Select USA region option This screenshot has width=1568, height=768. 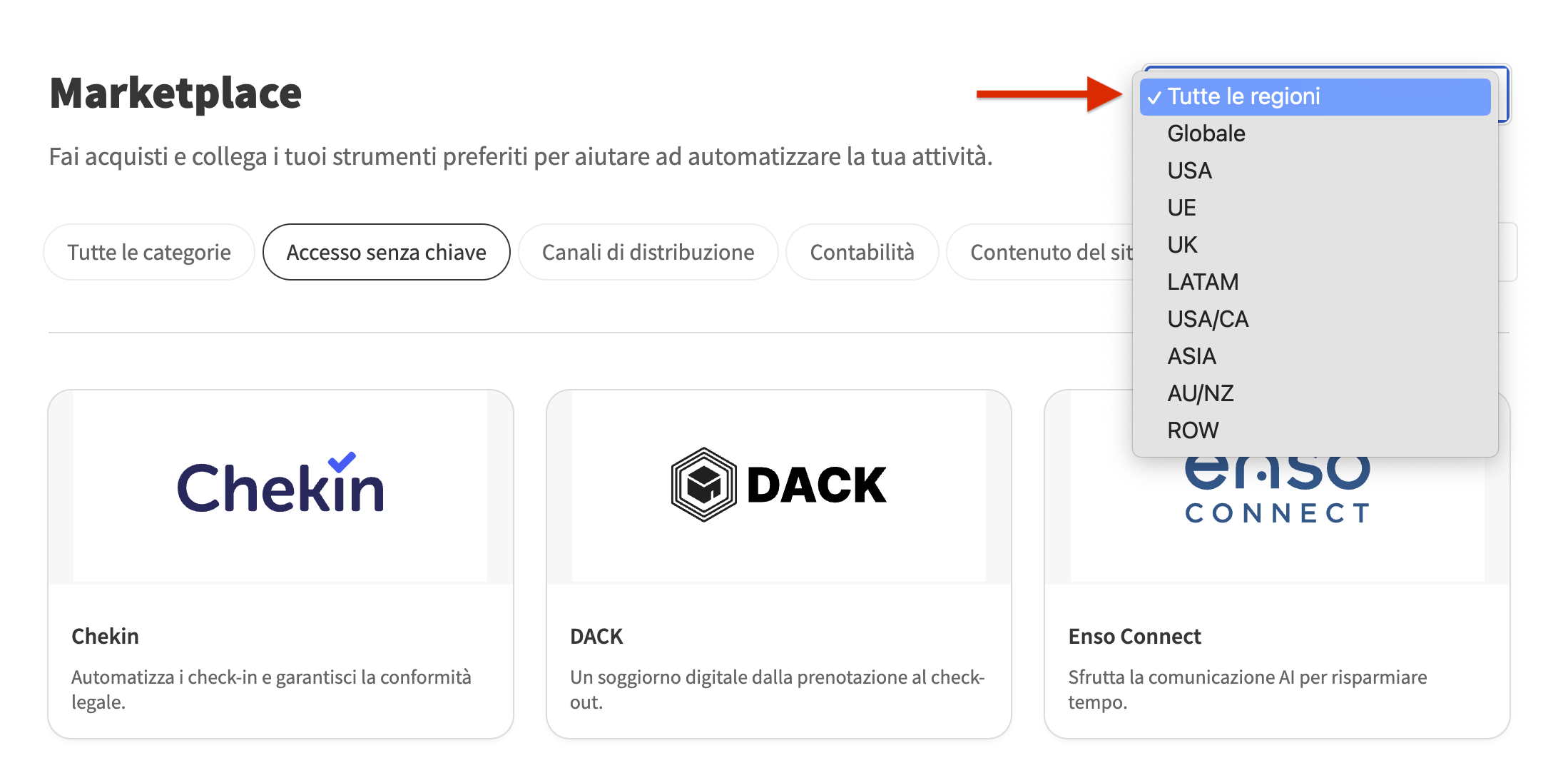[x=1189, y=171]
